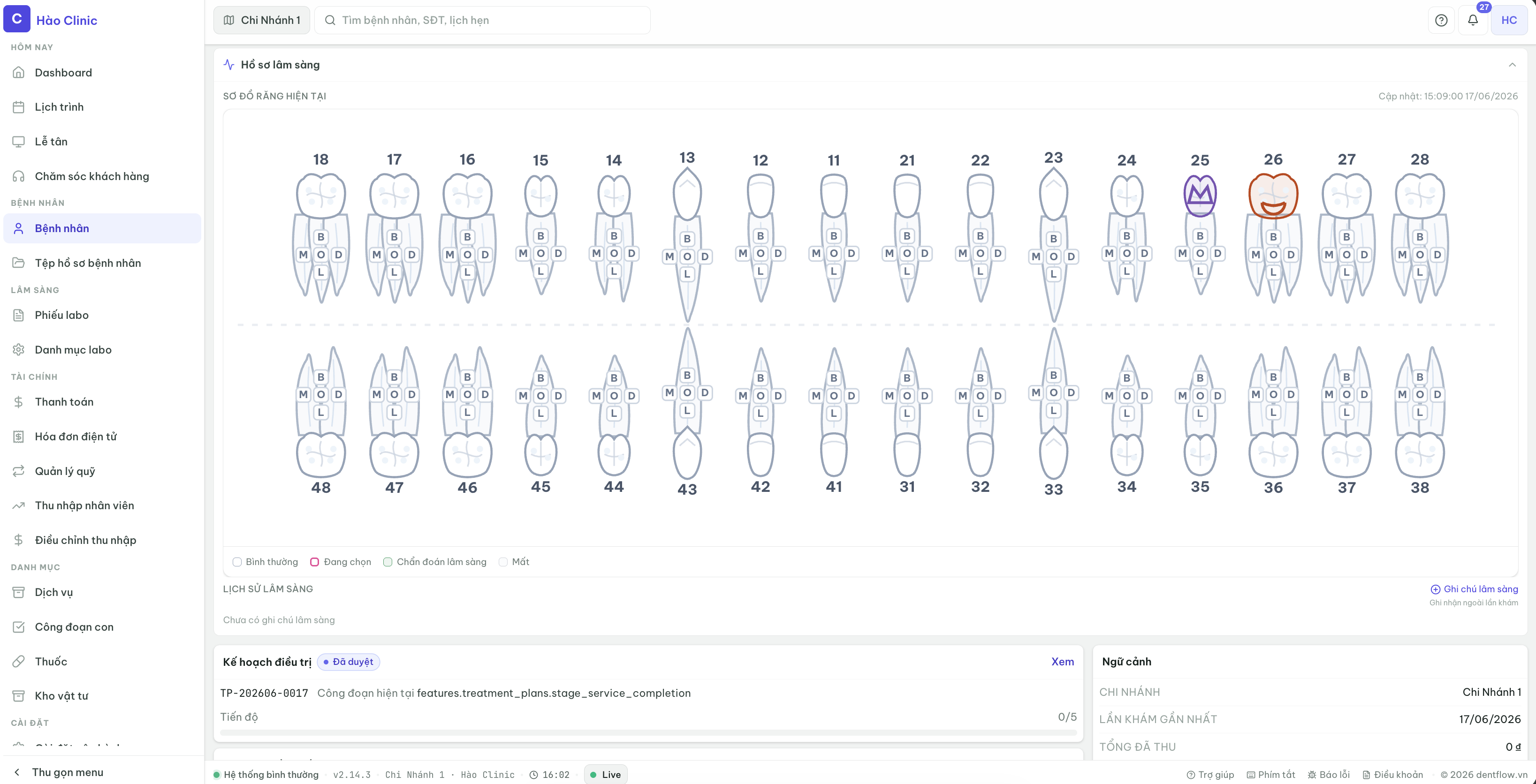Click the Hào Clinic logo icon
The width and height of the screenshot is (1536, 784).
pyautogui.click(x=17, y=19)
